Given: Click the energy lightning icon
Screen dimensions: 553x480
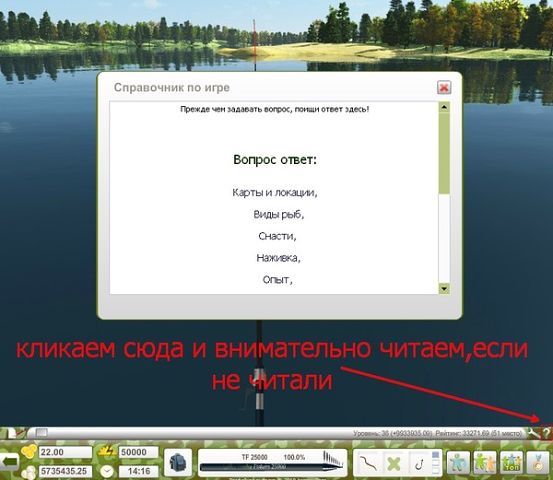Looking at the screenshot, I should coord(107,451).
